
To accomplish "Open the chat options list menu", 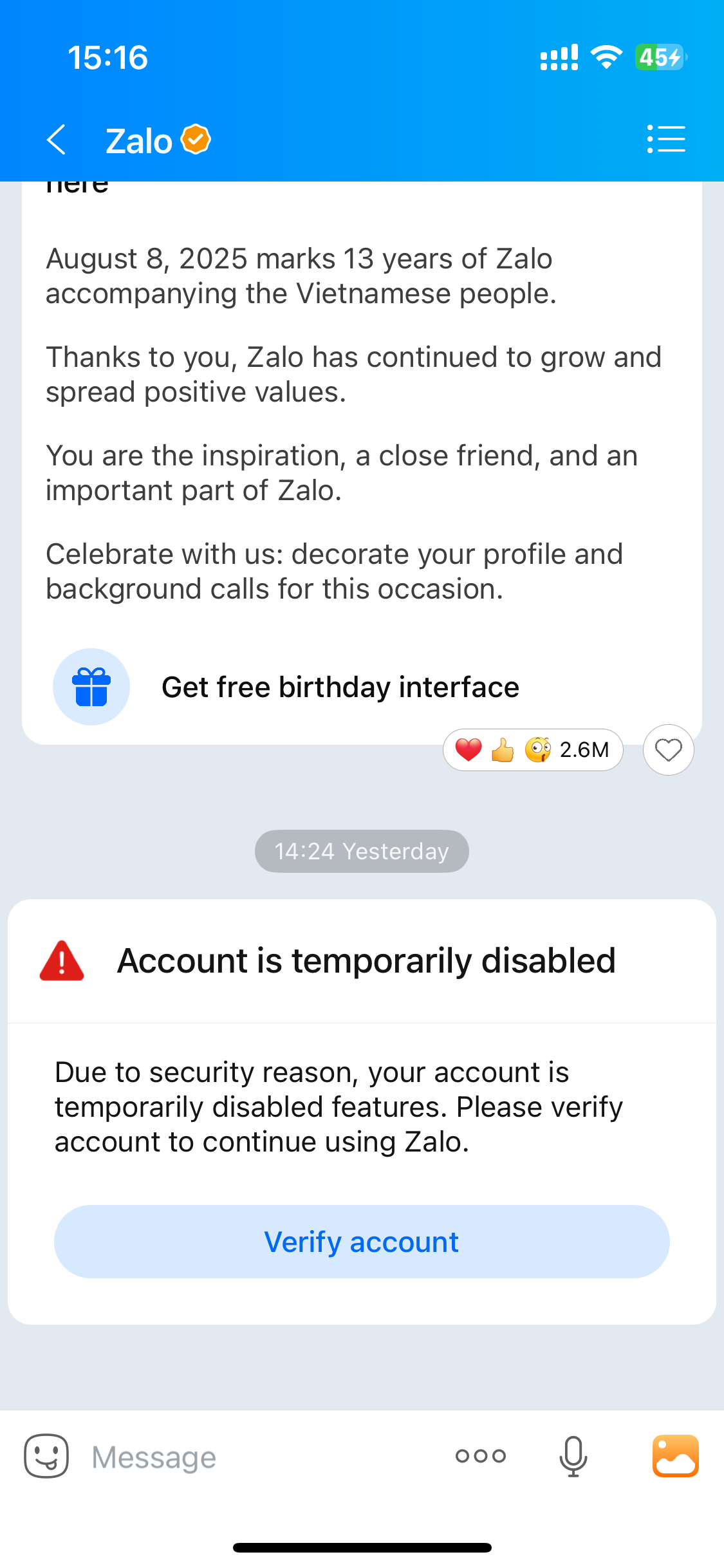I will 666,139.
